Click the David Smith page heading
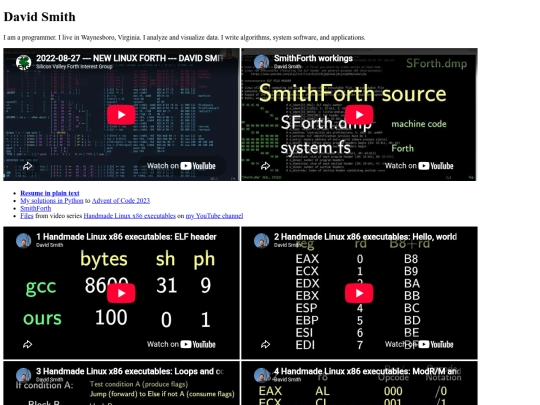The image size is (540, 405). coord(40,17)
